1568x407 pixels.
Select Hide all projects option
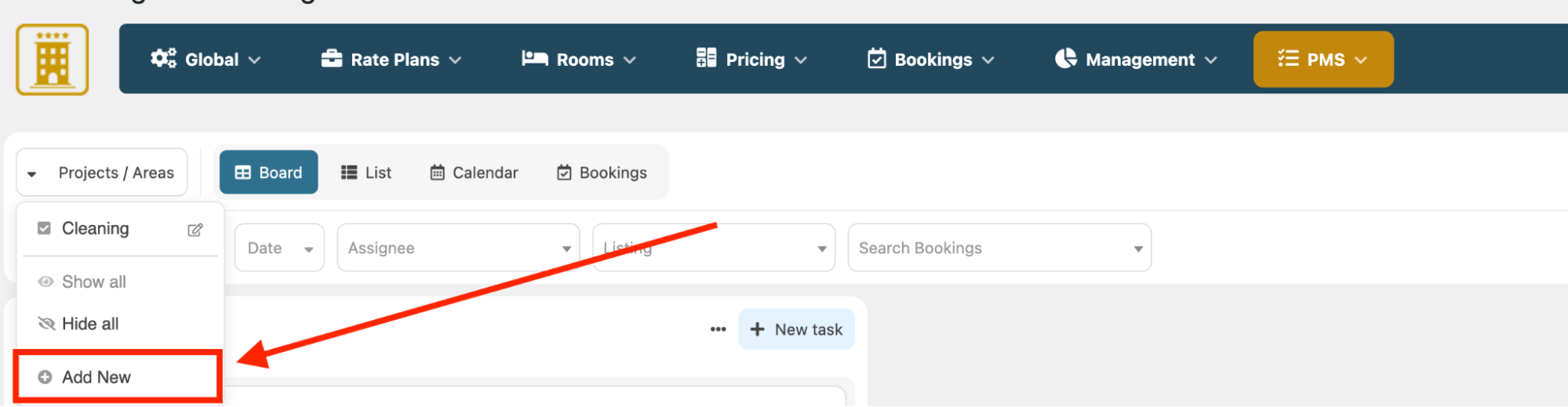click(x=89, y=324)
